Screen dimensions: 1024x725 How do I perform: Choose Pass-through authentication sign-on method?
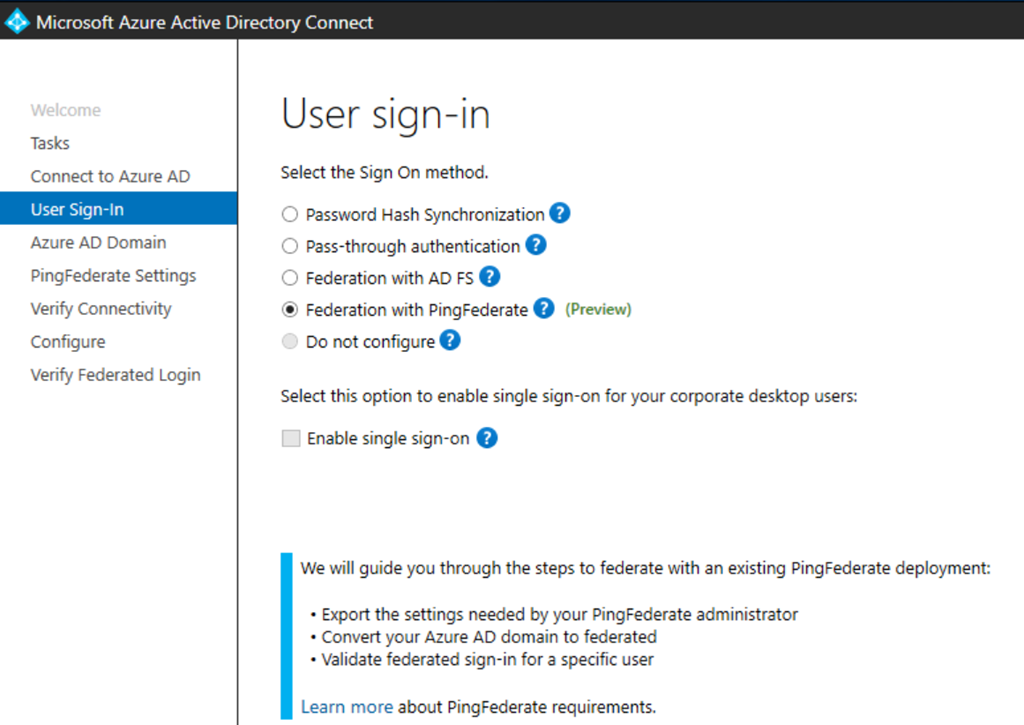point(290,246)
